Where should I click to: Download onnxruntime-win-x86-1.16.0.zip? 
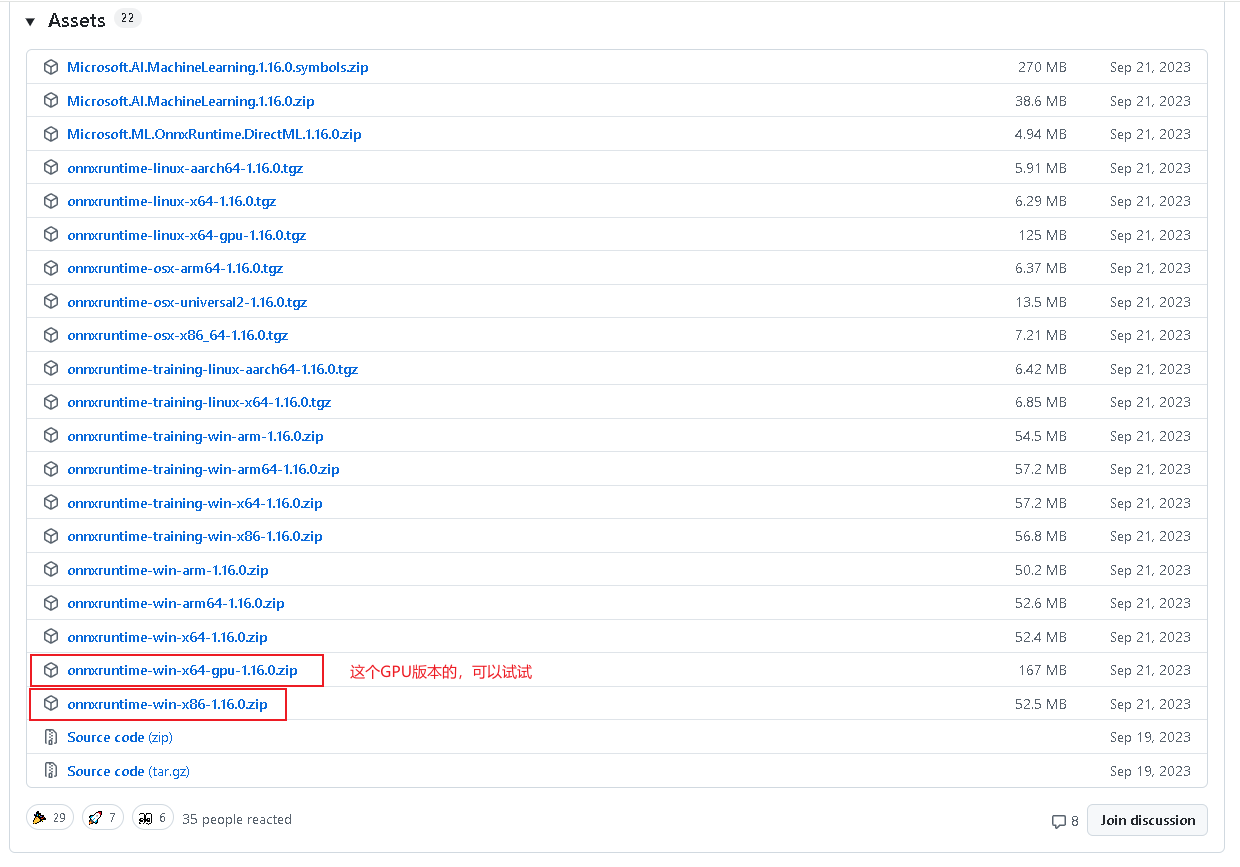(167, 703)
